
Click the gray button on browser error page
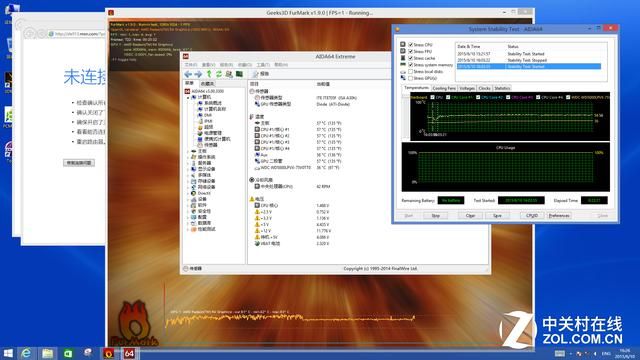(x=79, y=163)
